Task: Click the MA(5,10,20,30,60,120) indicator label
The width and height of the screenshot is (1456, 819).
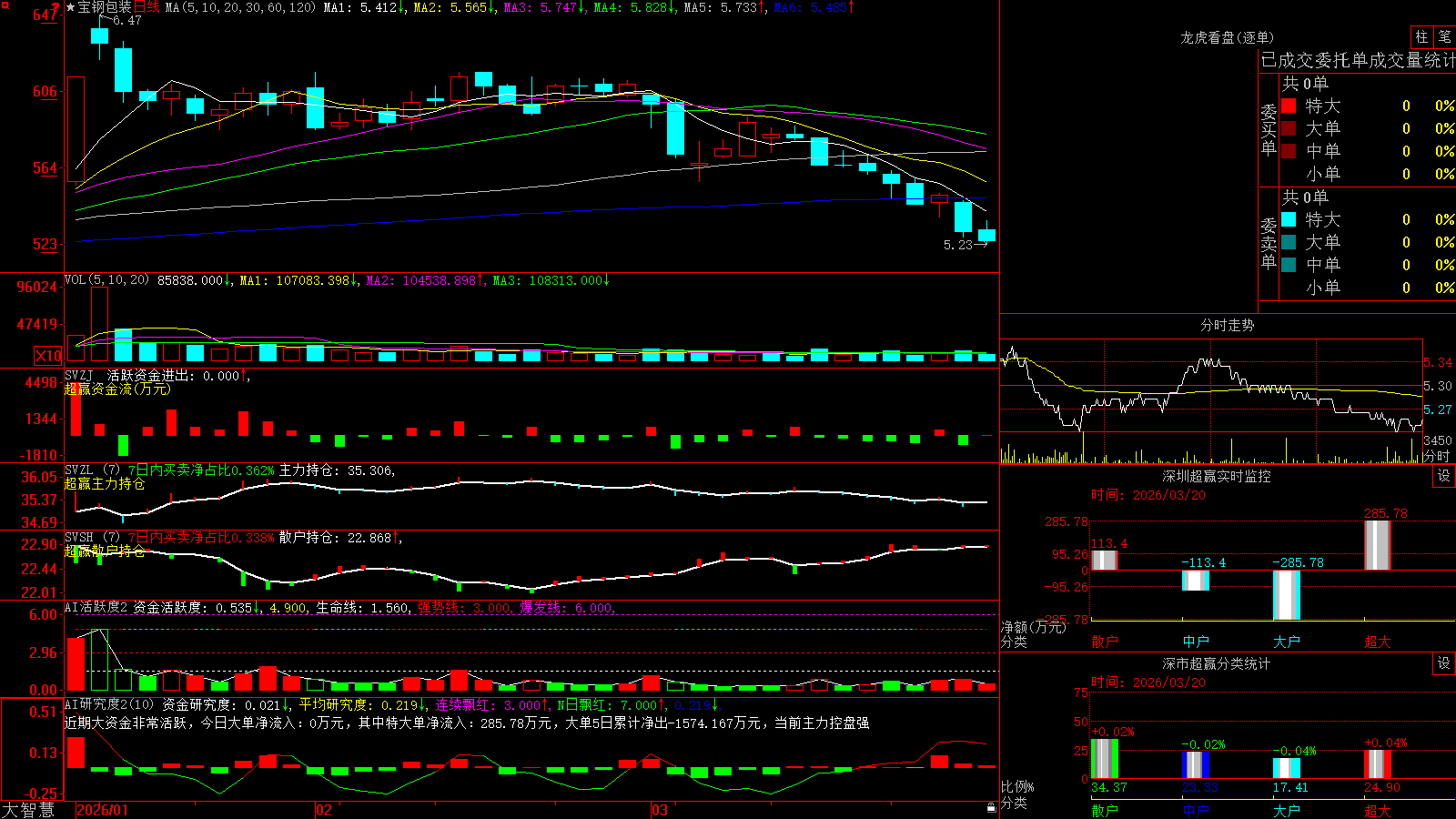Action: tap(240, 7)
